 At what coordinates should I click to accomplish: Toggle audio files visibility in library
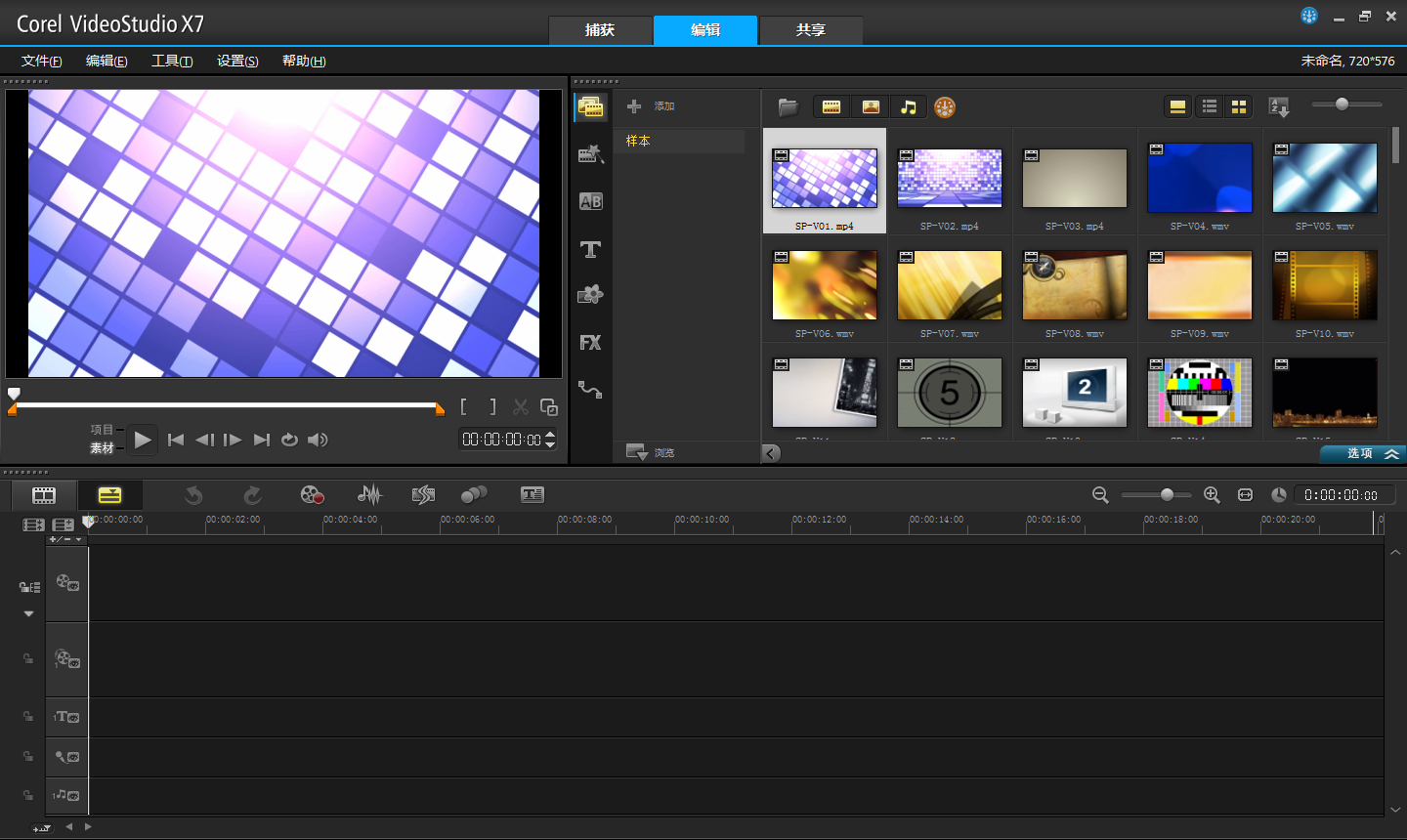pyautogui.click(x=909, y=107)
